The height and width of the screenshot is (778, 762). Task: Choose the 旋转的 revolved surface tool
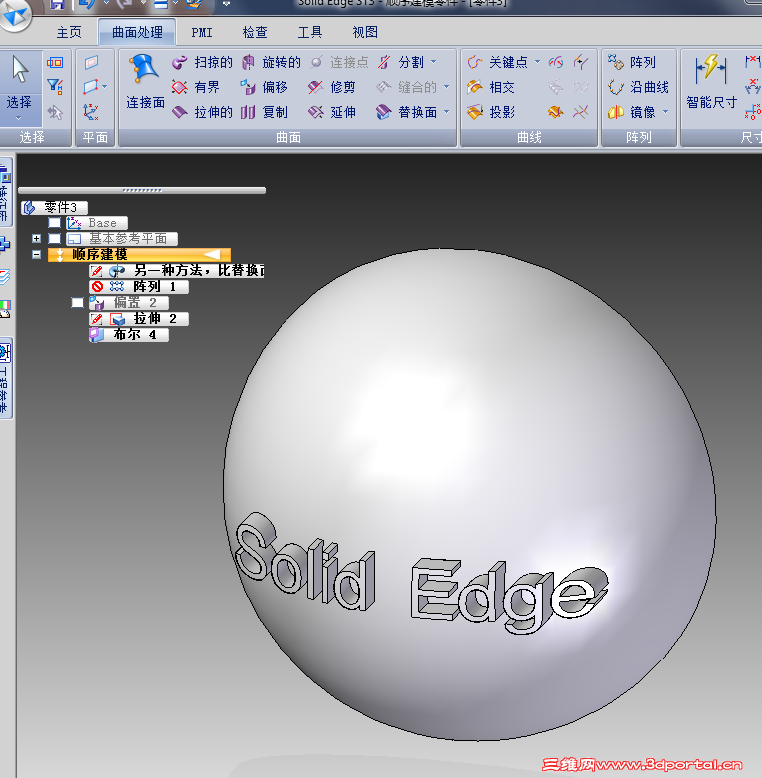[x=271, y=62]
